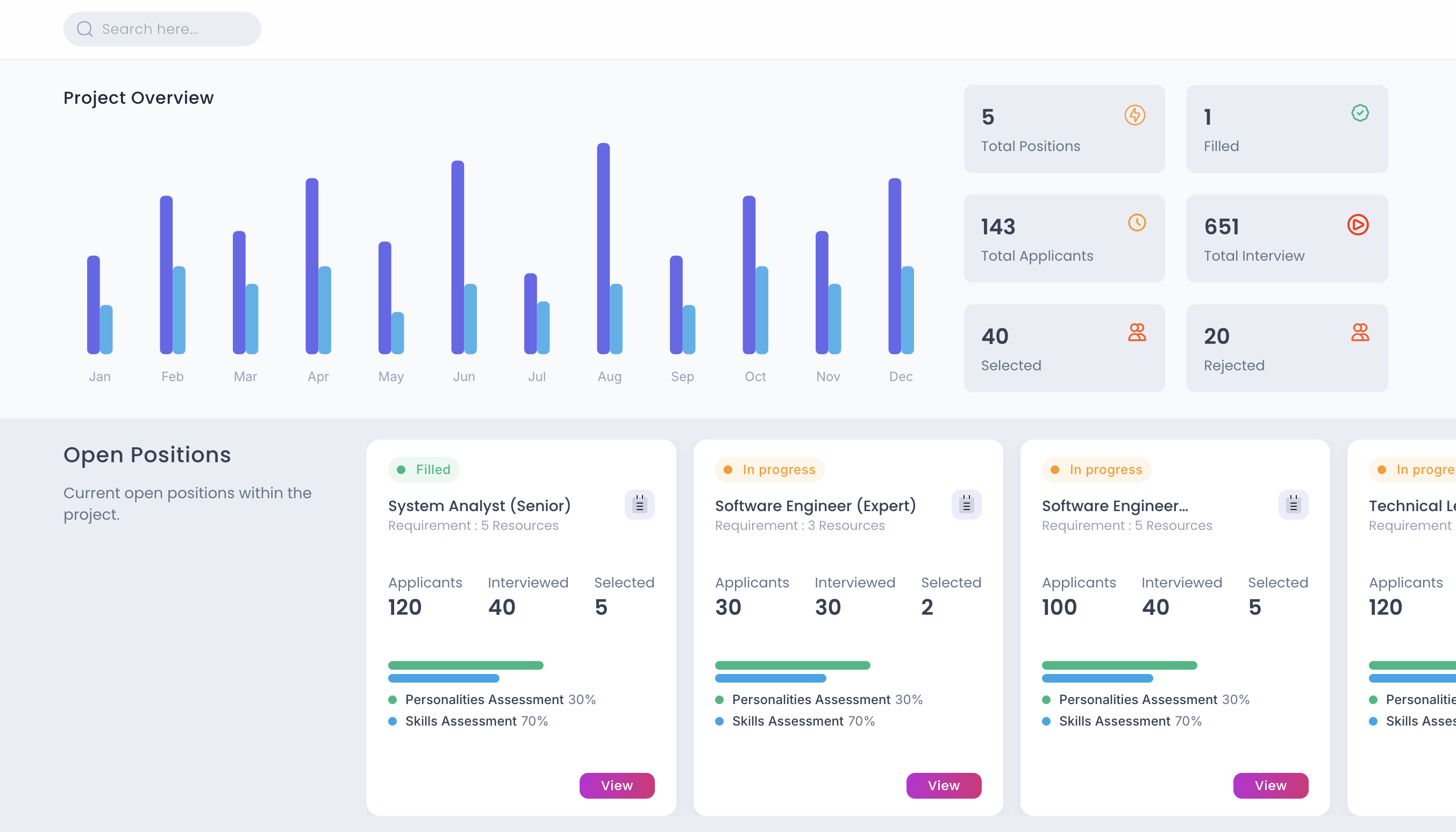Screen dimensions: 1456x832
Task: Click the 'Project Overview' heading
Action: [x=139, y=98]
